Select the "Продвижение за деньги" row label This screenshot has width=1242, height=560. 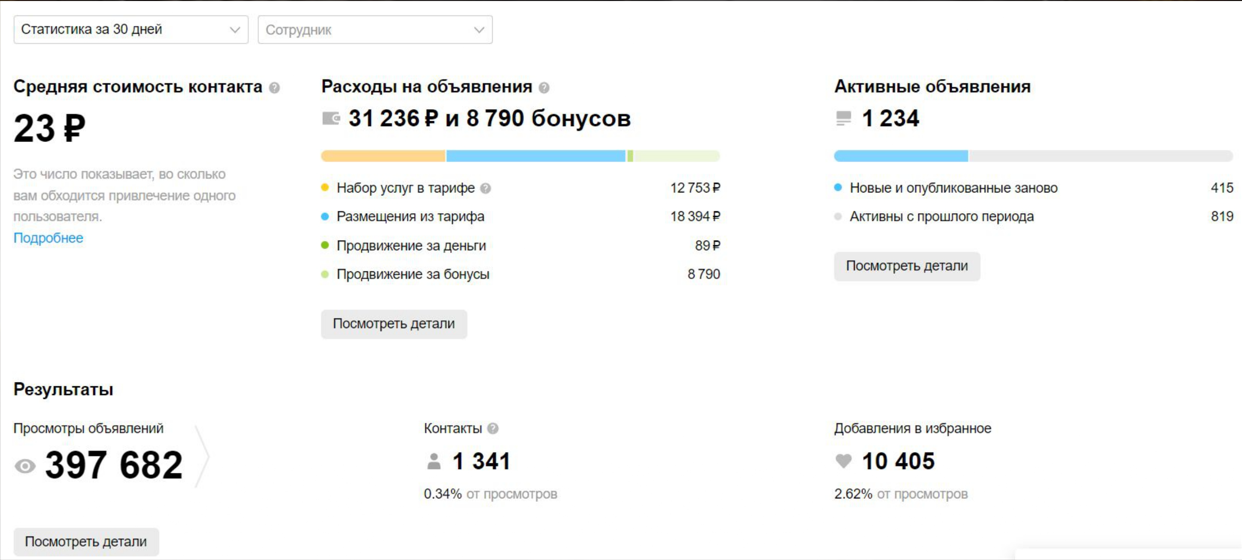411,245
